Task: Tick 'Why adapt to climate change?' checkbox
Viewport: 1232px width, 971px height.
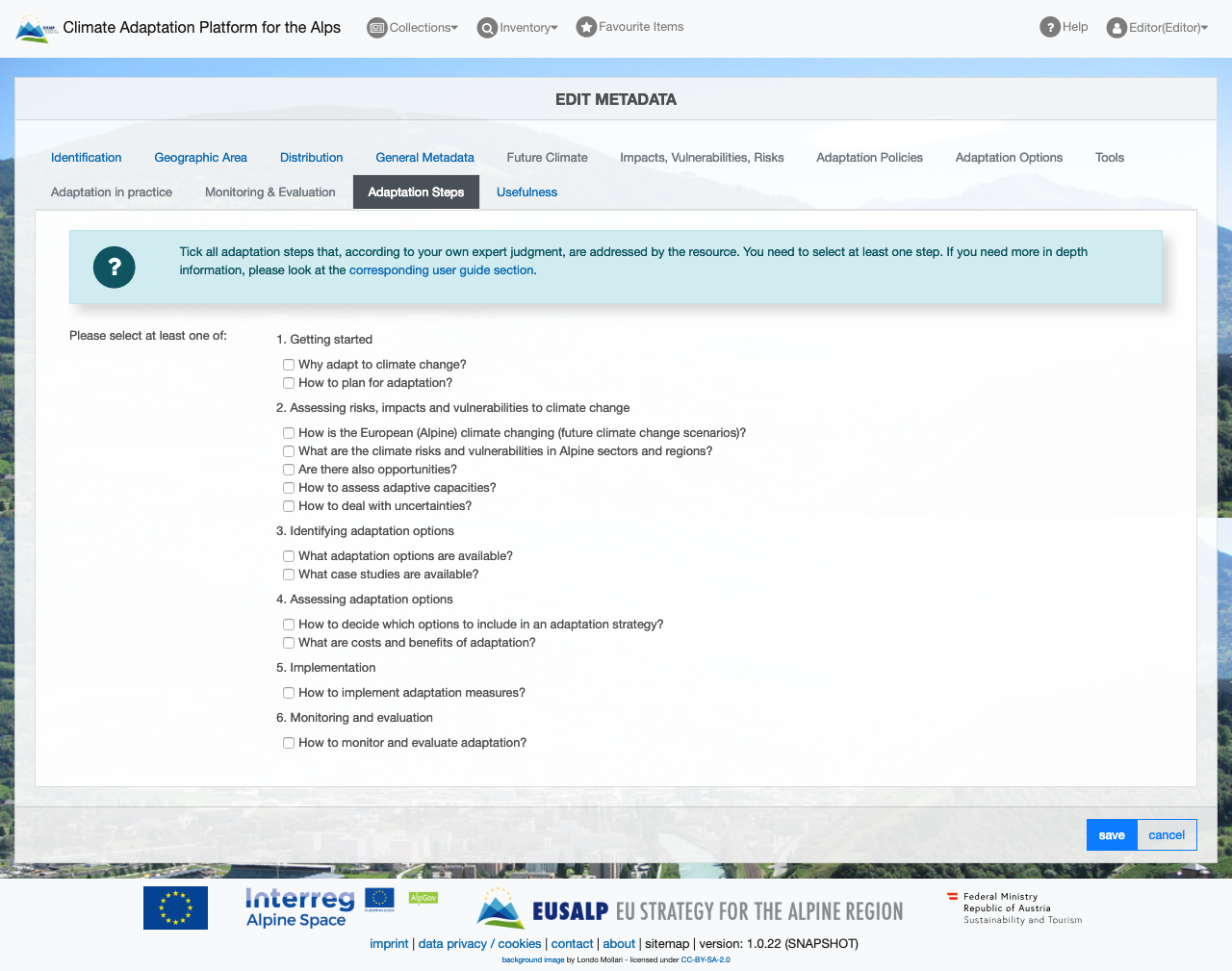Action: coord(289,365)
